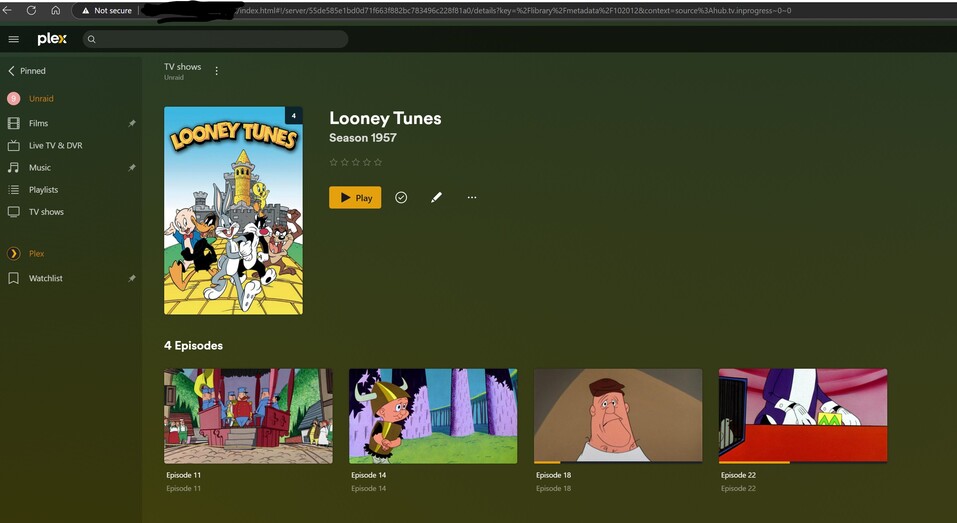The image size is (957, 523).
Task: Focus the Plex search field
Action: click(x=215, y=40)
